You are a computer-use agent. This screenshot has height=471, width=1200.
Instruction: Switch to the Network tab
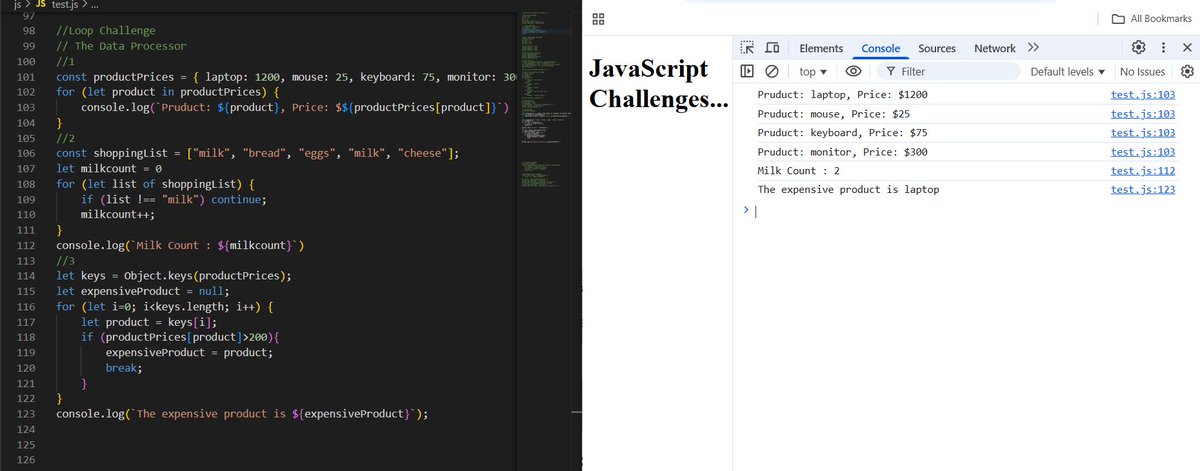click(x=995, y=48)
